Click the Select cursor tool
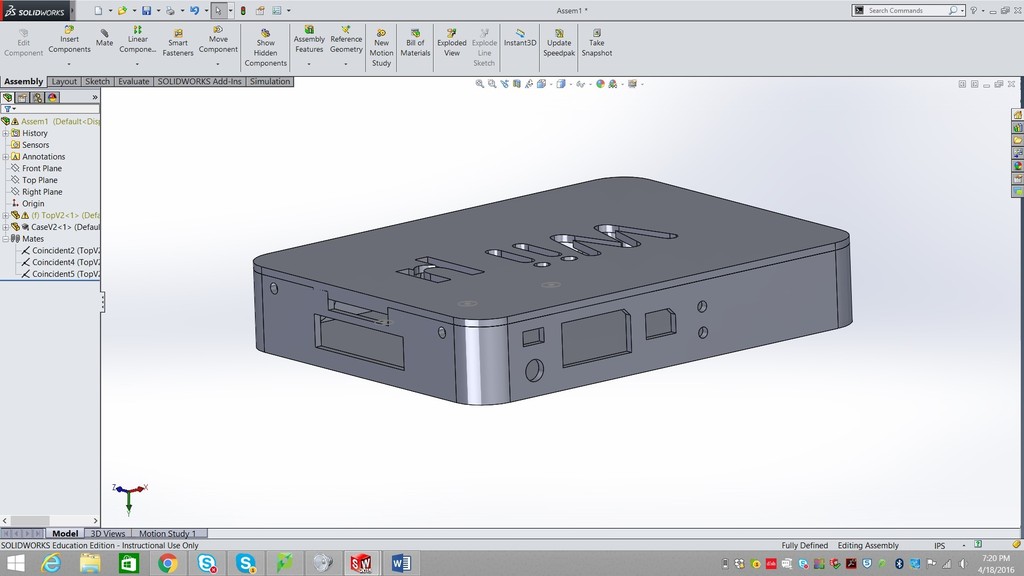The width and height of the screenshot is (1024, 576). (218, 10)
